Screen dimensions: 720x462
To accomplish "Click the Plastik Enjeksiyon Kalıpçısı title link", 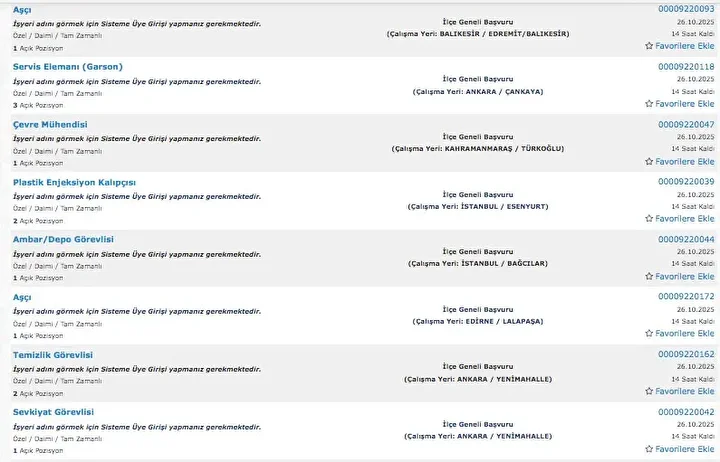I will pos(74,182).
